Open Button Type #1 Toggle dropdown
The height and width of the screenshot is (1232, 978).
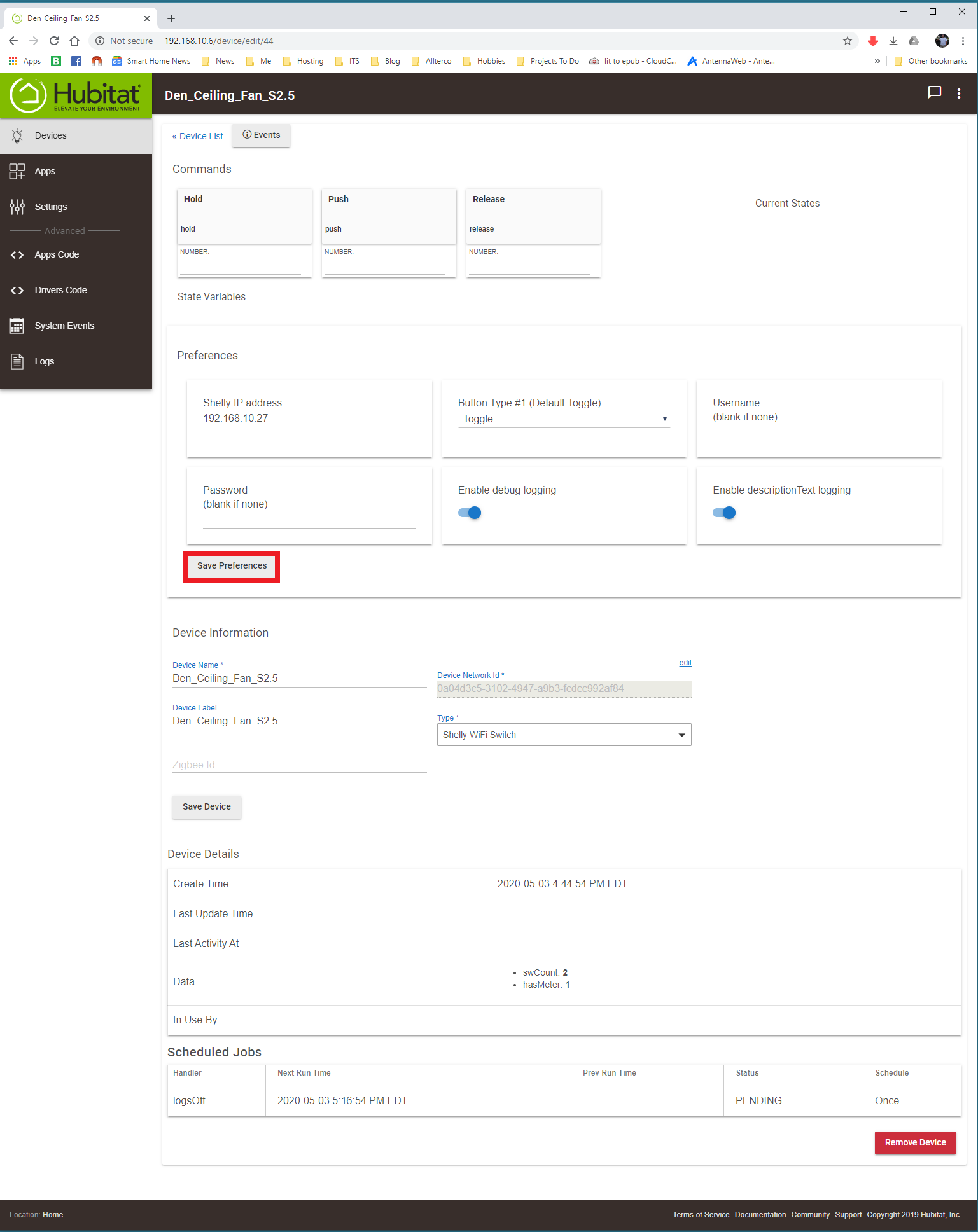coord(564,419)
